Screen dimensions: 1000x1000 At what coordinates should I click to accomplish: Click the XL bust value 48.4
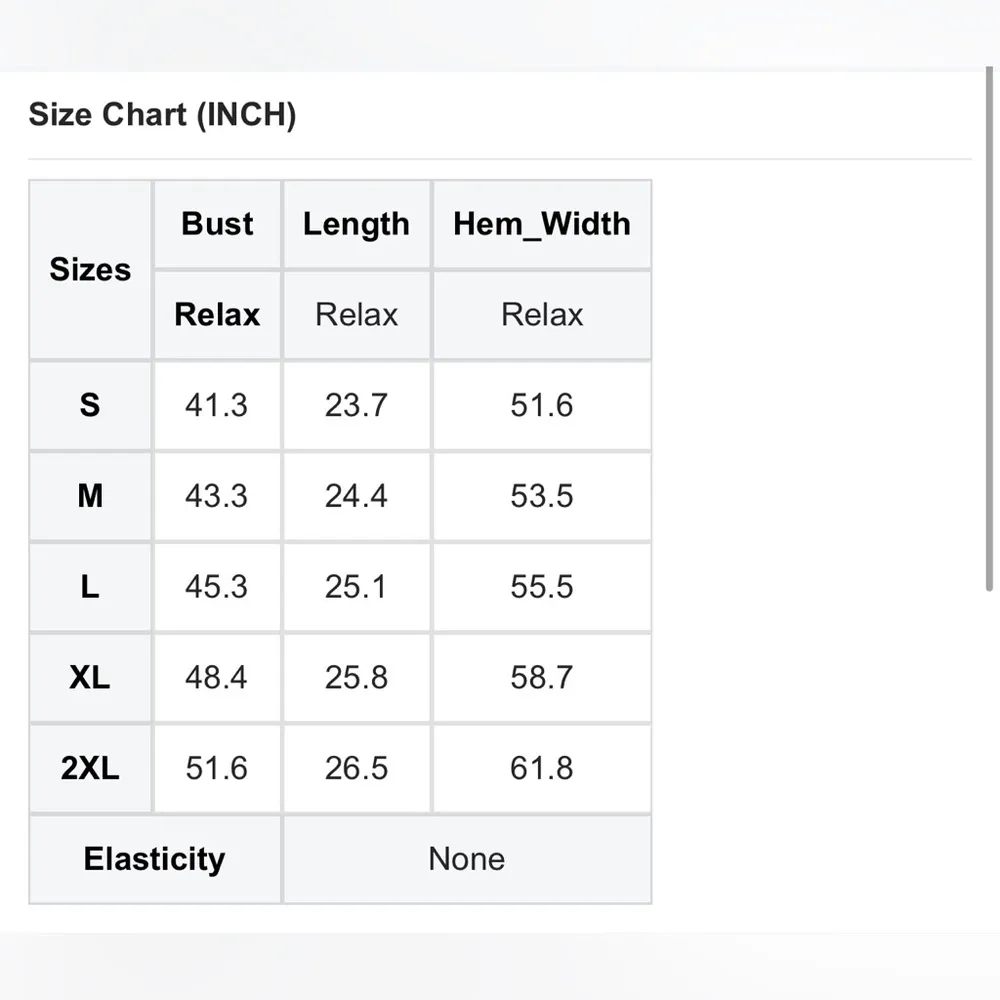click(x=217, y=678)
